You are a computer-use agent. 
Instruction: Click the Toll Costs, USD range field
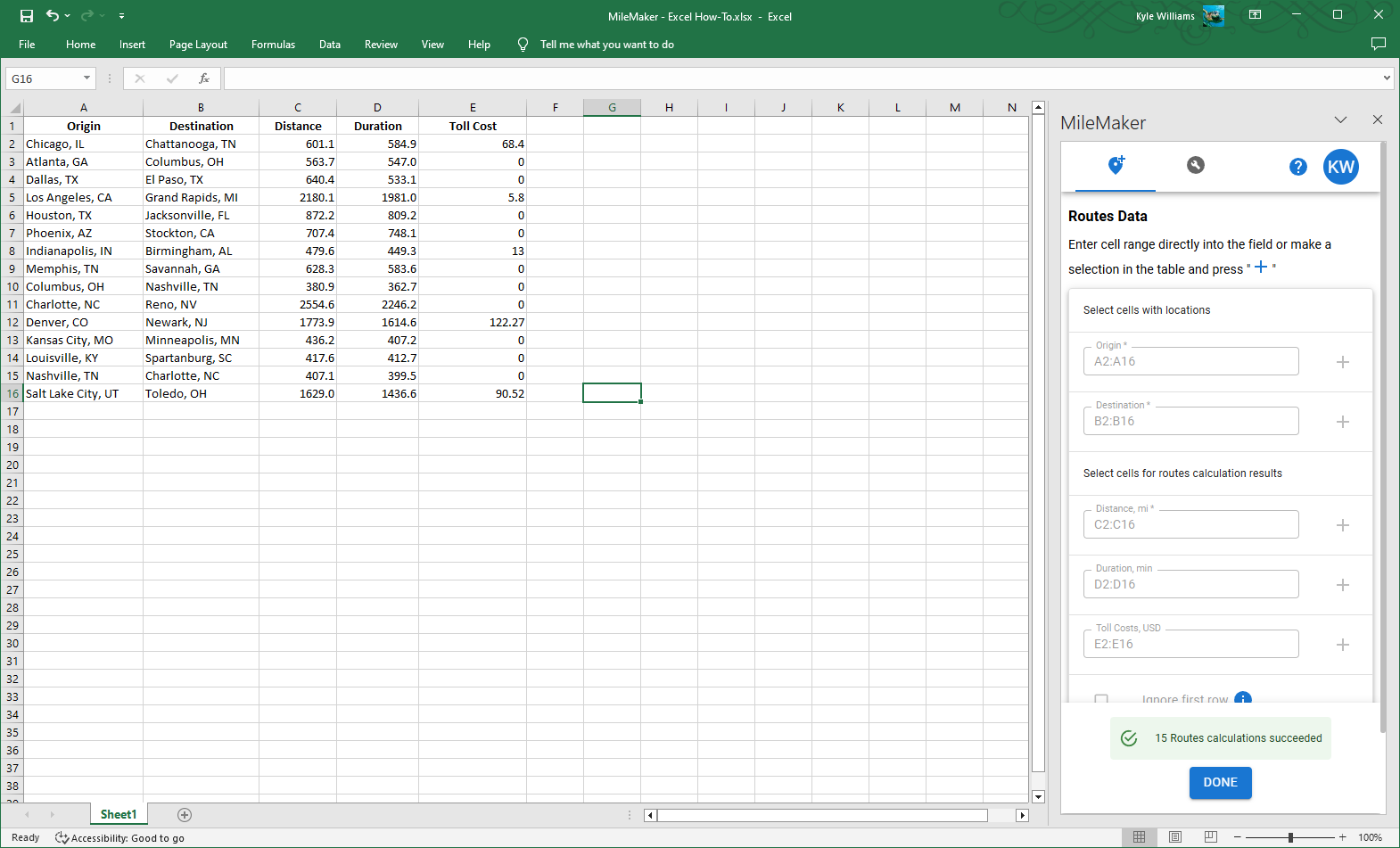coord(1191,644)
